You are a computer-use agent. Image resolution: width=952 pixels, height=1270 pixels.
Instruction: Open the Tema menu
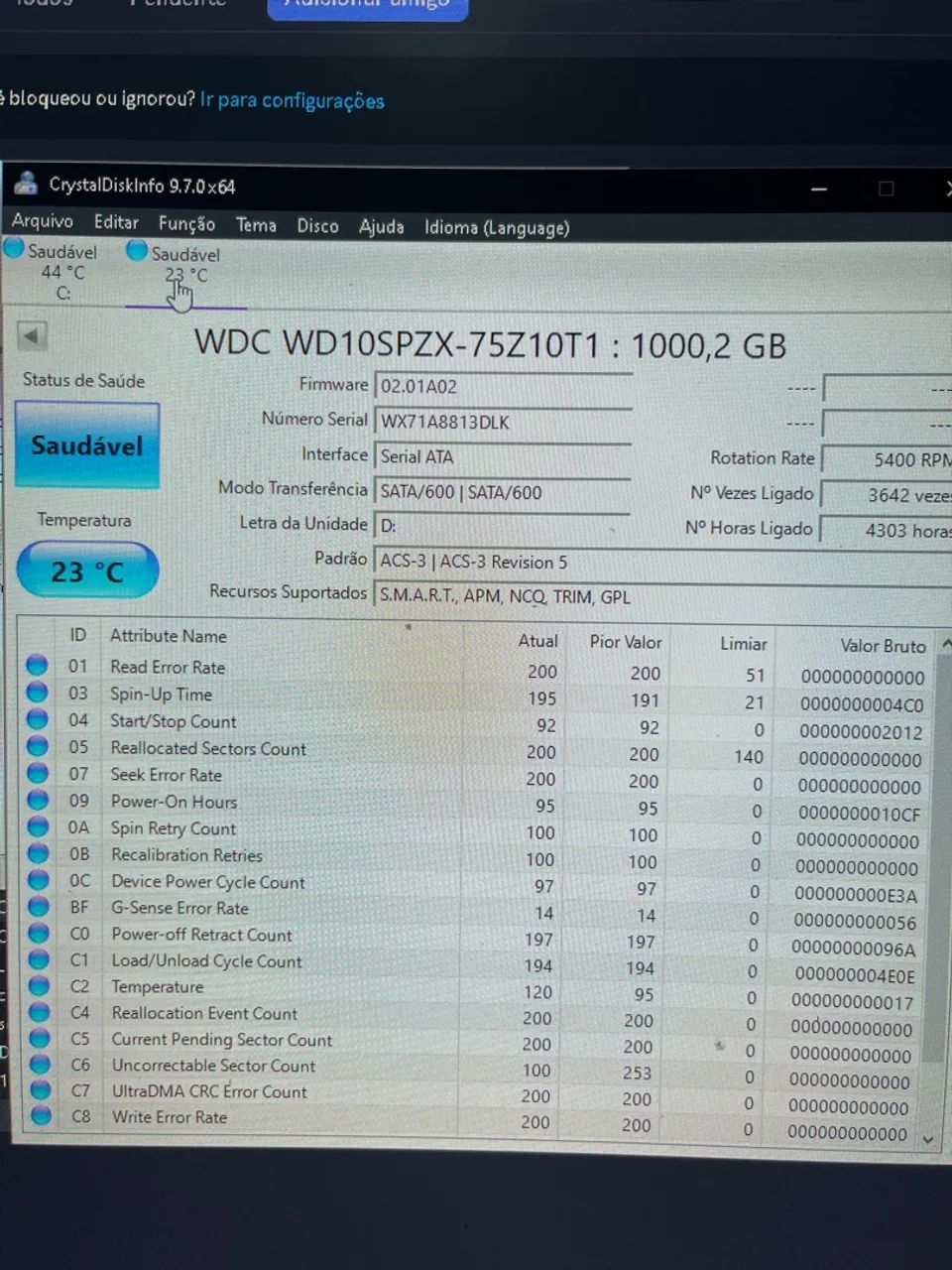coord(255,225)
